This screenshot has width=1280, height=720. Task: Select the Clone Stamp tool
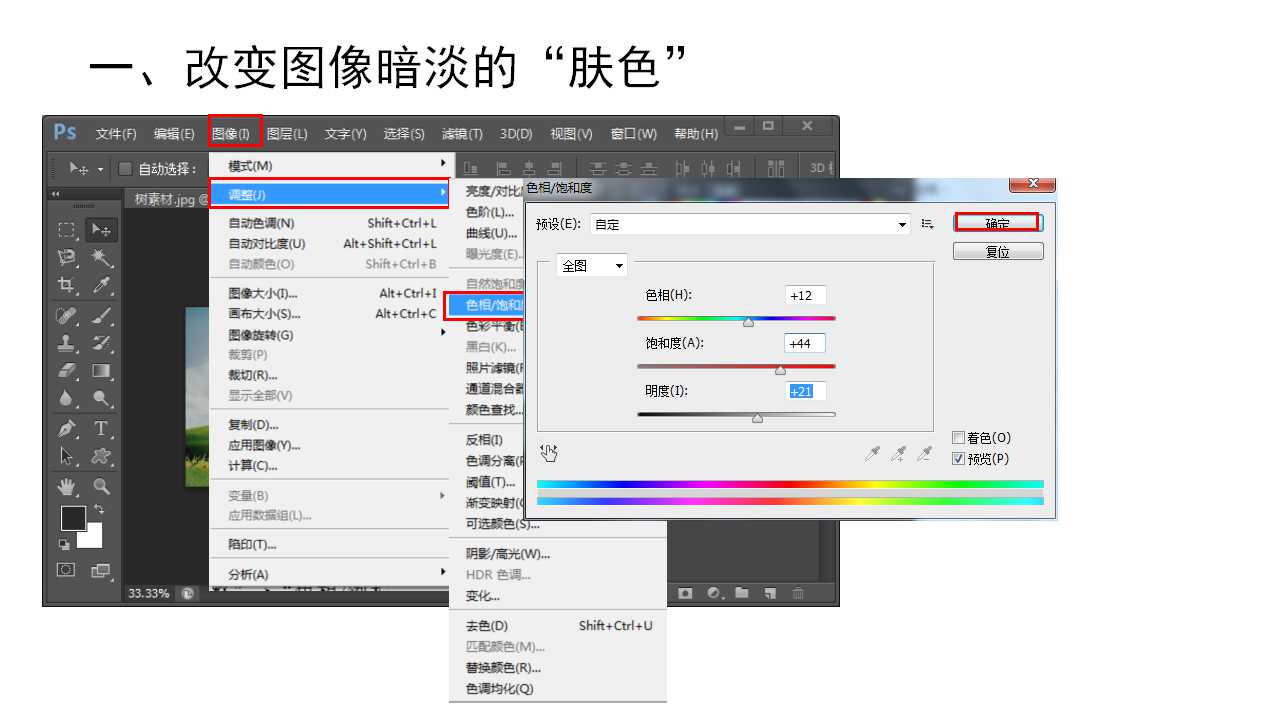pos(67,344)
